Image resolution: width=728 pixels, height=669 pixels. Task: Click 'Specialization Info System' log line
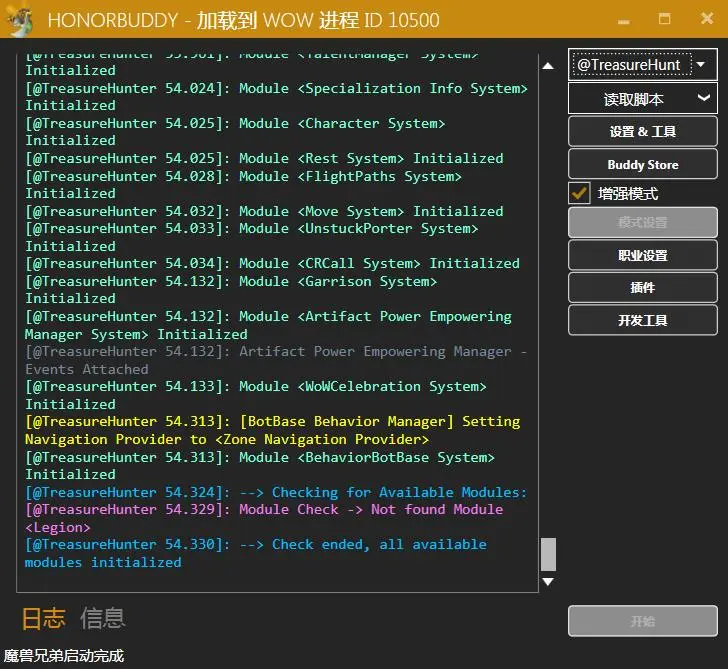point(276,97)
